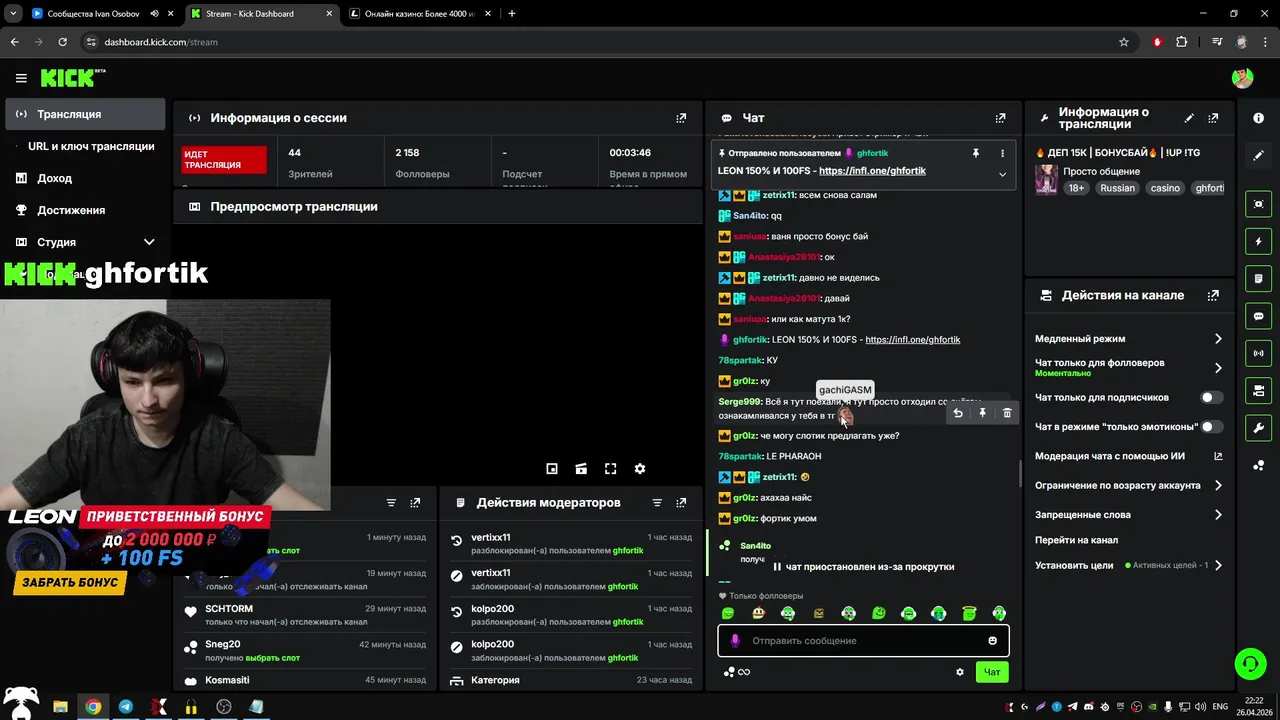Pop out the session information panel

(x=681, y=118)
